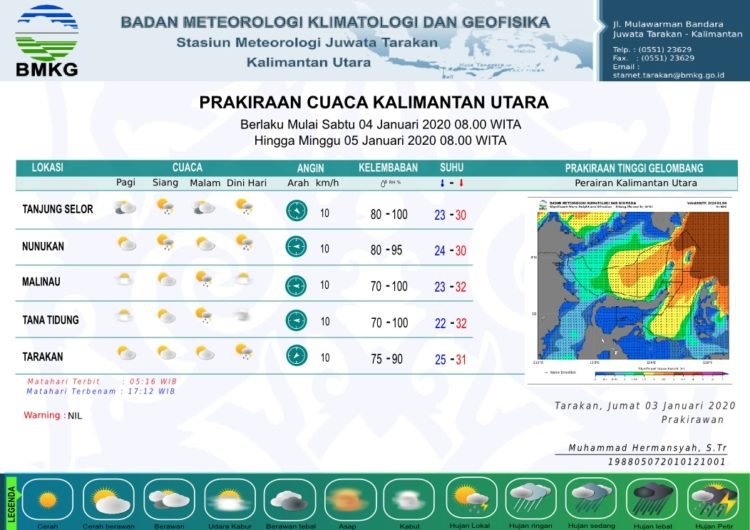Select the Hujan sedang legend icon
Screen dimensions: 750x530
click(591, 498)
